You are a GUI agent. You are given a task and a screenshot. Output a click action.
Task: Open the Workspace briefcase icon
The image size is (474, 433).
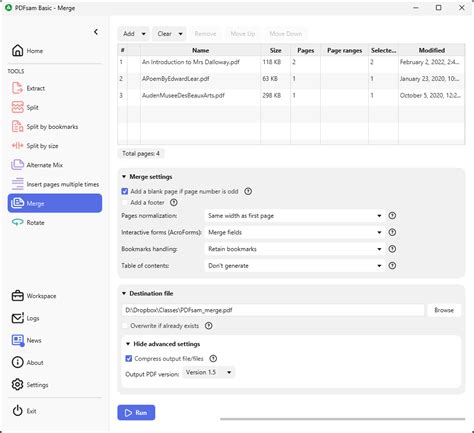click(17, 296)
